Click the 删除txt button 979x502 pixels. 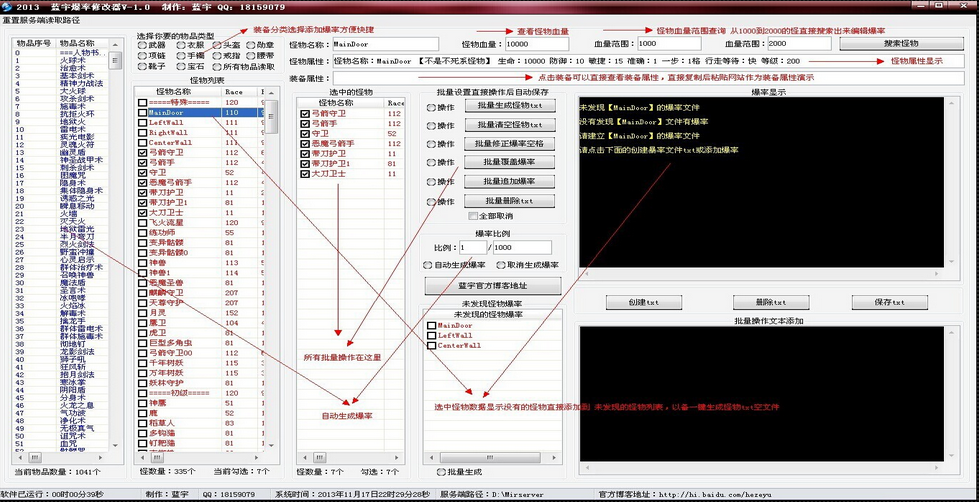pos(771,302)
